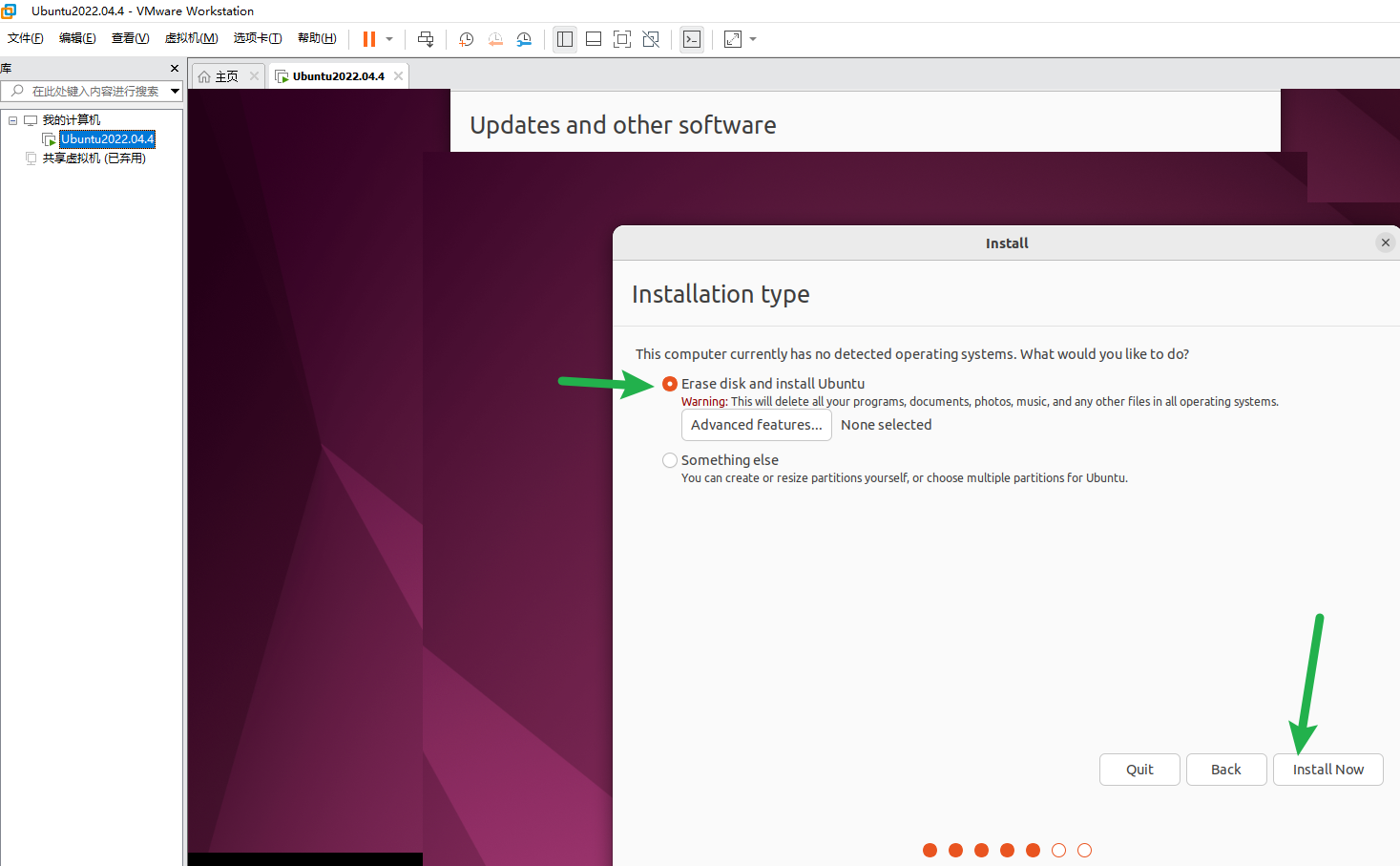The height and width of the screenshot is (866, 1400).
Task: Open the power options dropdown beside pause
Action: (x=389, y=39)
